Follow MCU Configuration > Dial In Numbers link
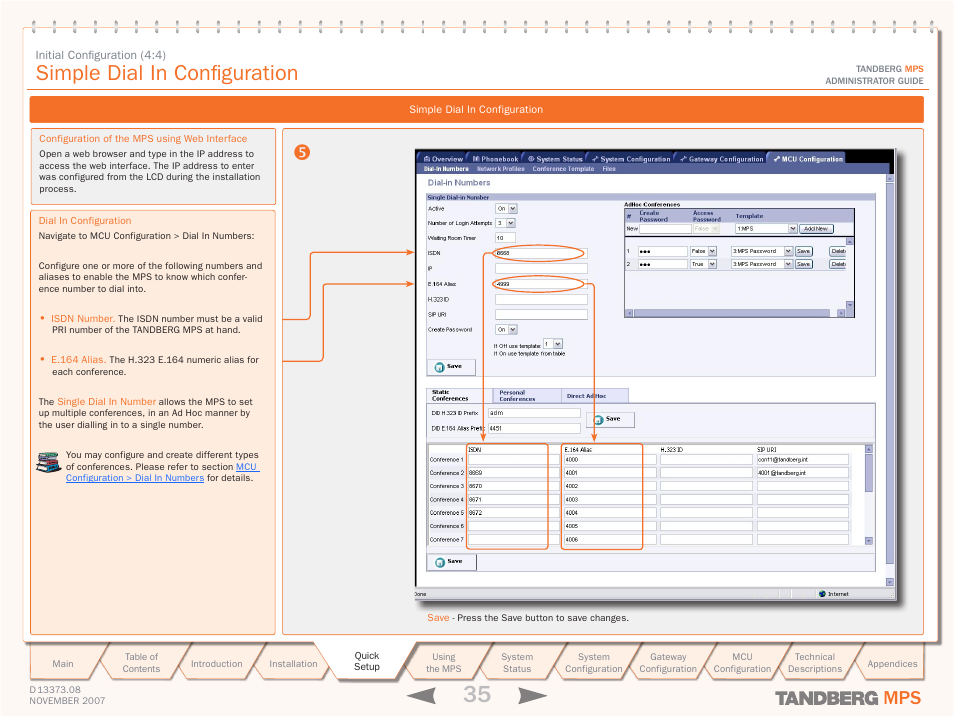 tap(162, 472)
